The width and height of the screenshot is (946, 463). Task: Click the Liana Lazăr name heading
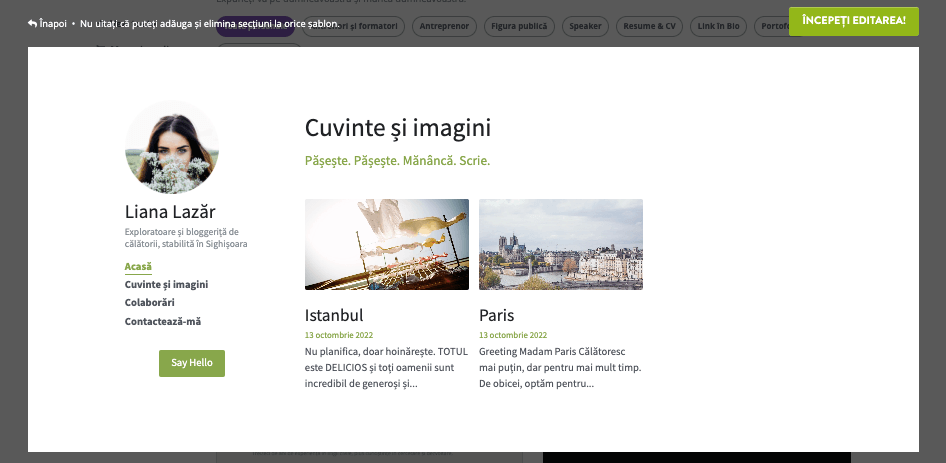point(170,212)
